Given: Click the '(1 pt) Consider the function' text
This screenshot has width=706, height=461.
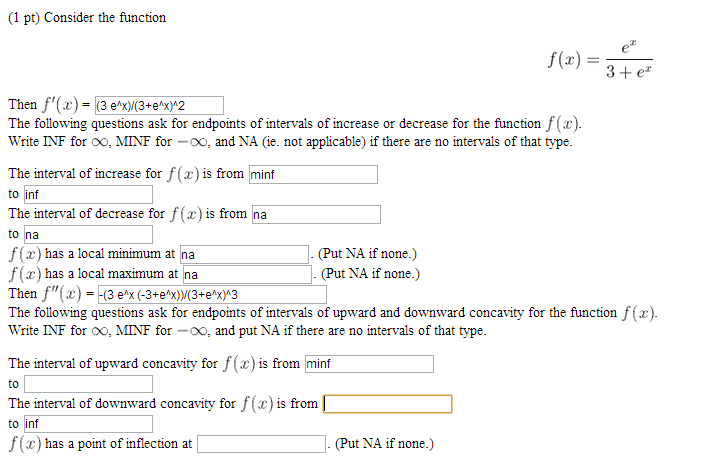Looking at the screenshot, I should pyautogui.click(x=87, y=17).
